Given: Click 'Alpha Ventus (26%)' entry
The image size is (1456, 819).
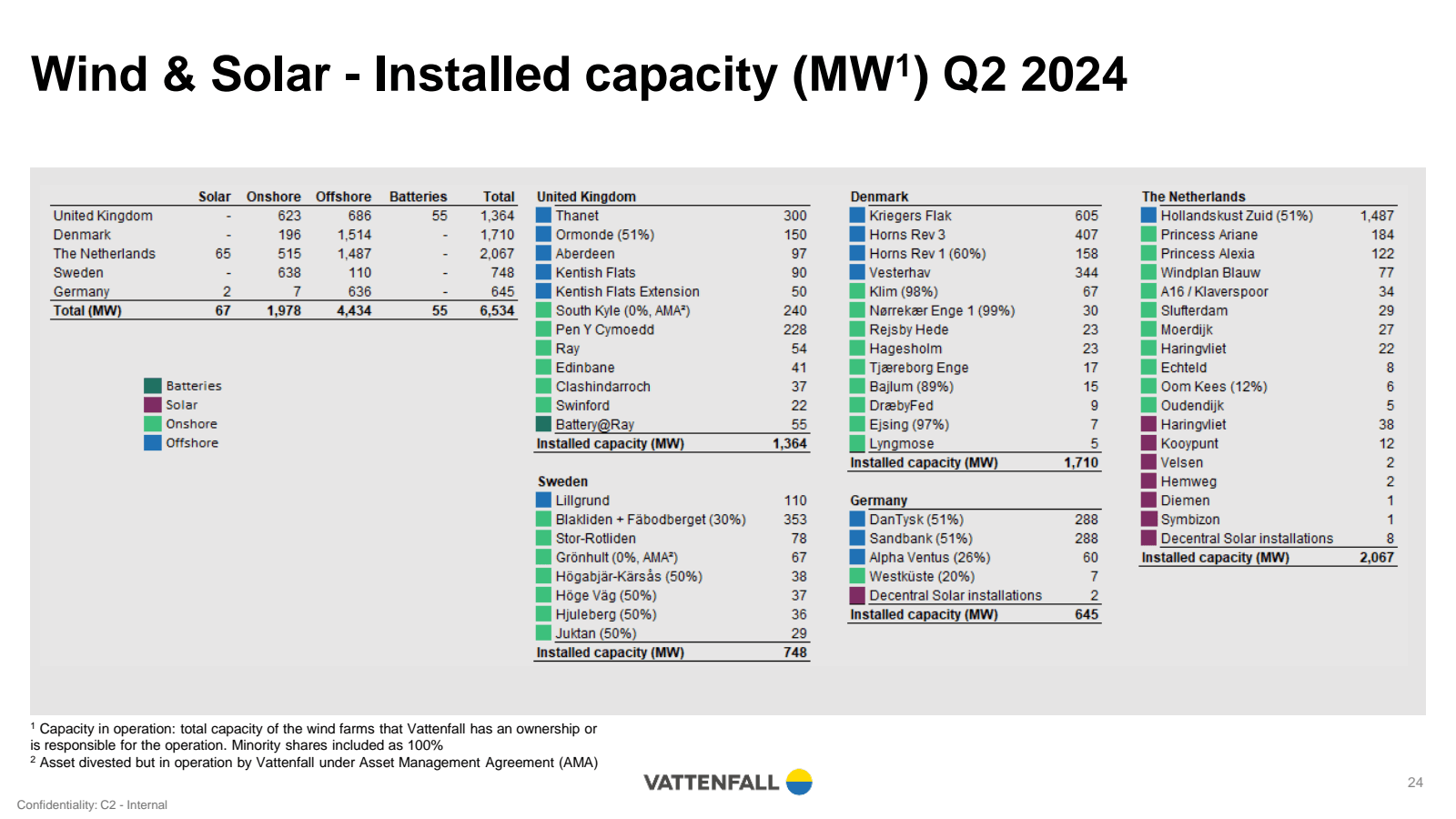Looking at the screenshot, I should [930, 558].
